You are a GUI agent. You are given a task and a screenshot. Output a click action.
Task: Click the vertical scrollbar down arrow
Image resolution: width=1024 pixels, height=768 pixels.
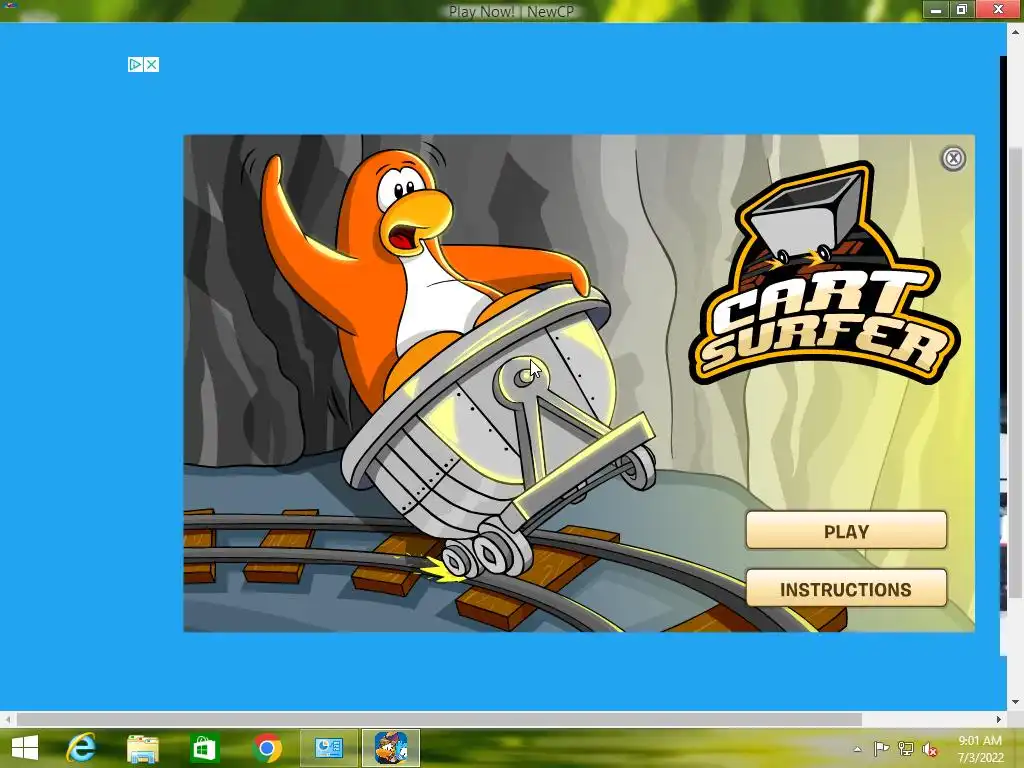(1016, 703)
